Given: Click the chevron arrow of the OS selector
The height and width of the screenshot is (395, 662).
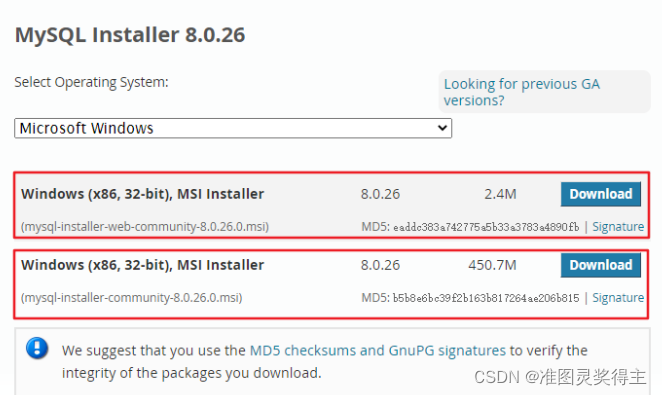Looking at the screenshot, I should [442, 128].
